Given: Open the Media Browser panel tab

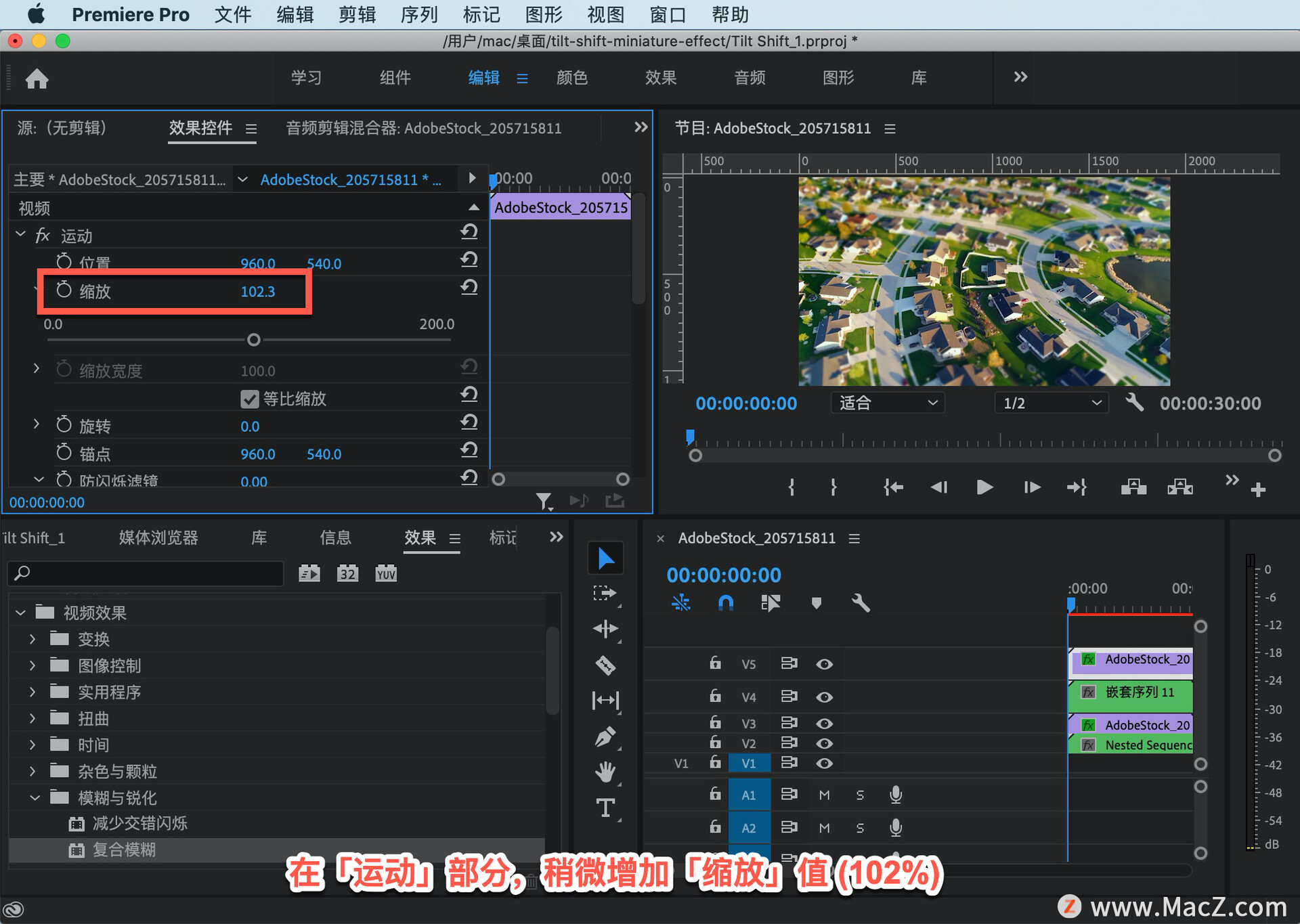Looking at the screenshot, I should click(158, 537).
